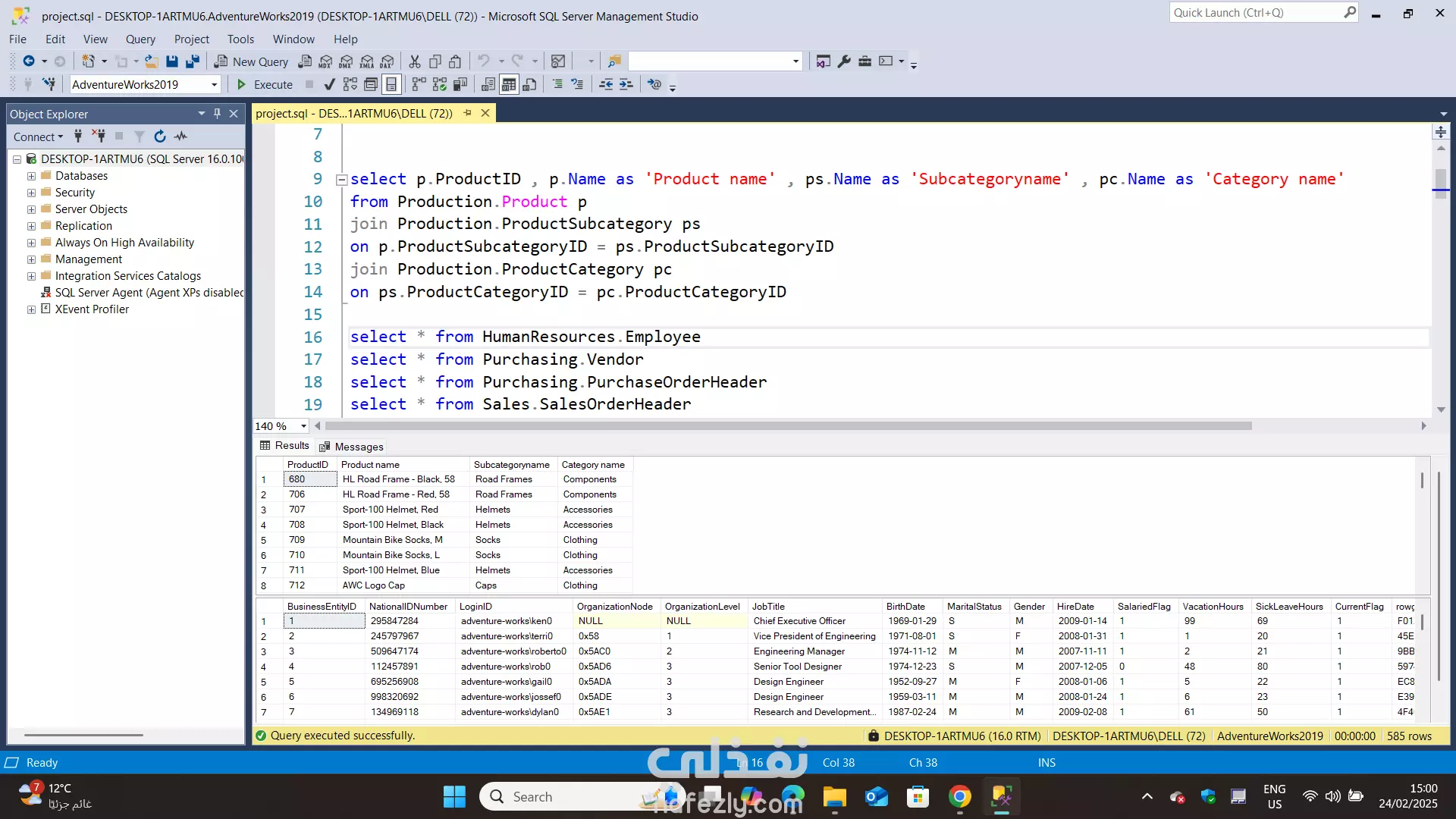Toggle Object Explorer auto-hide pin
This screenshot has height=819, width=1456.
217,114
